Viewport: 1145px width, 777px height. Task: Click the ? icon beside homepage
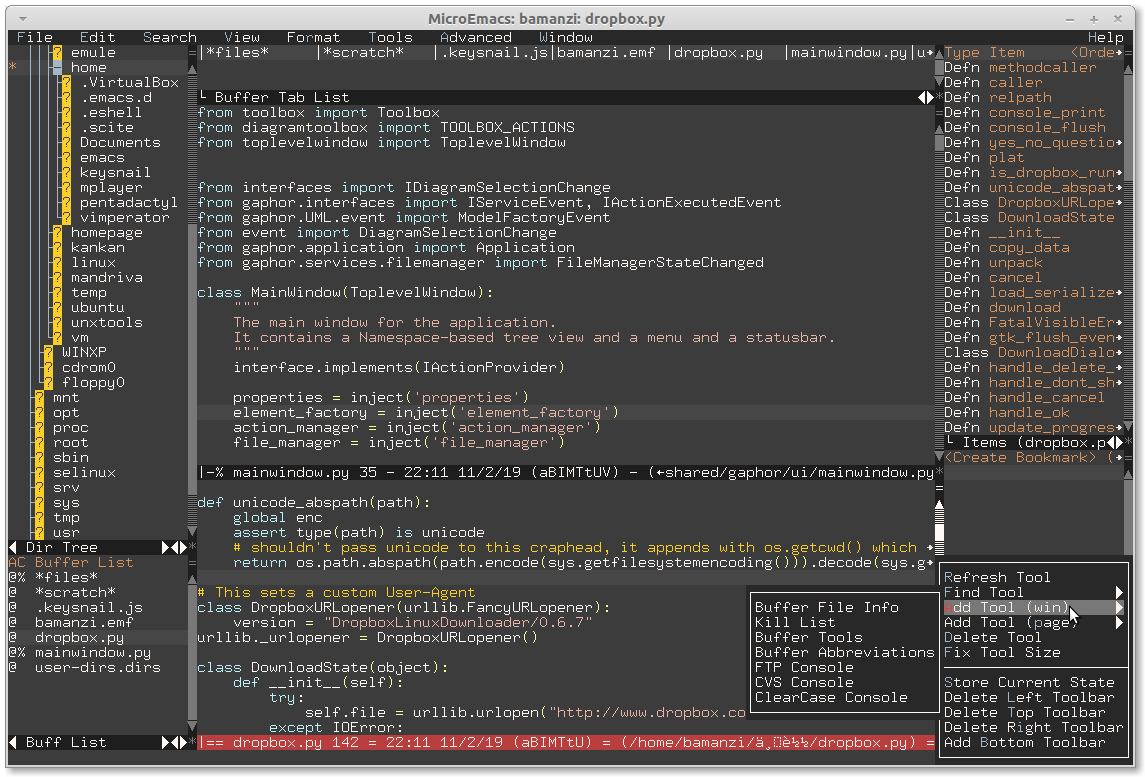pos(58,233)
